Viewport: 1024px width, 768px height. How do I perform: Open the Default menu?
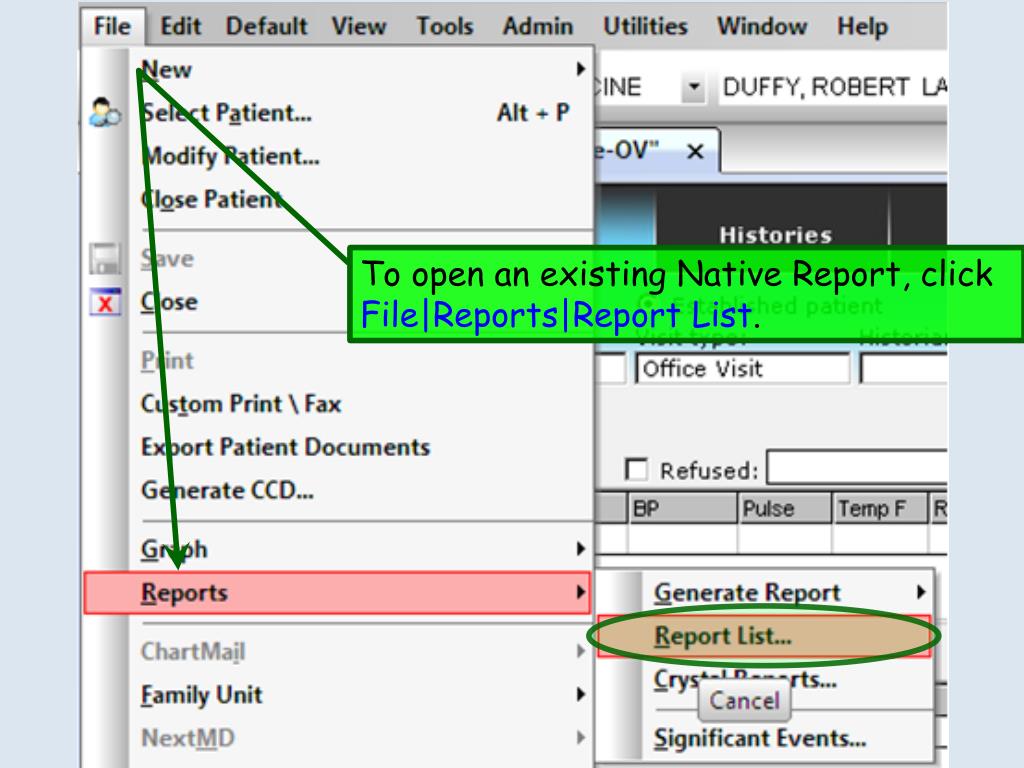(266, 27)
